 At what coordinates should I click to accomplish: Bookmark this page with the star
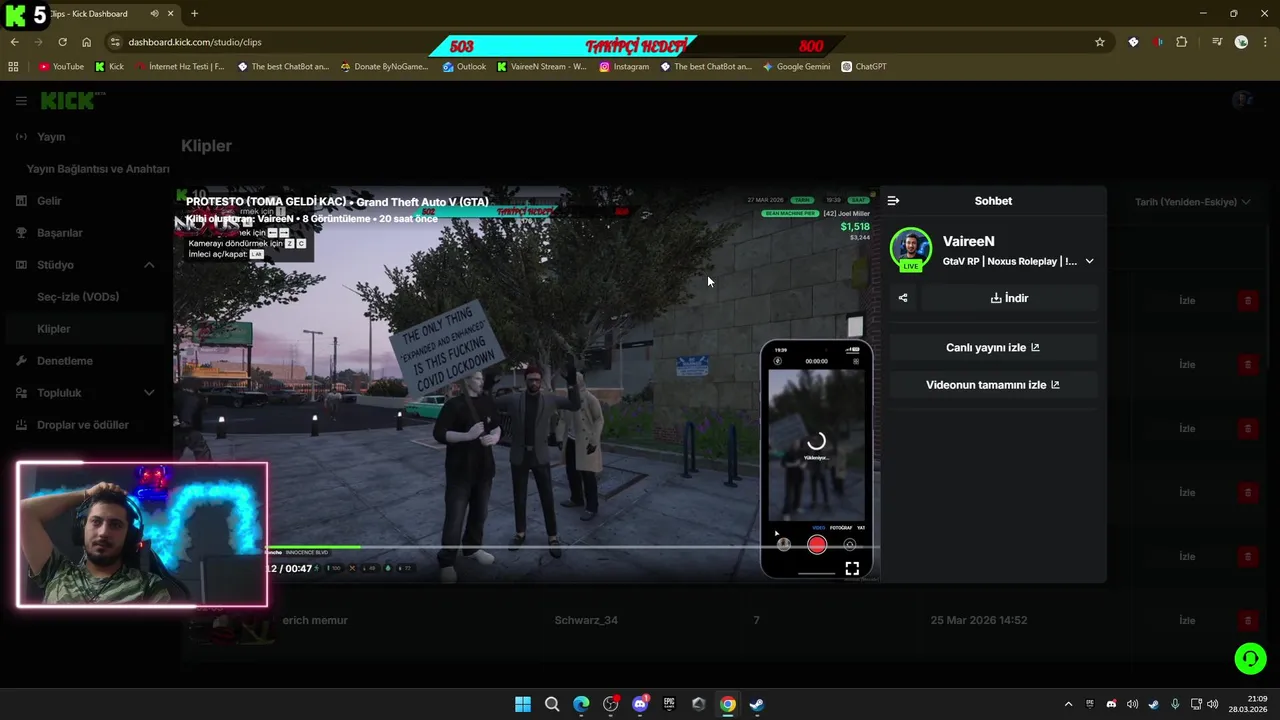(1100, 42)
